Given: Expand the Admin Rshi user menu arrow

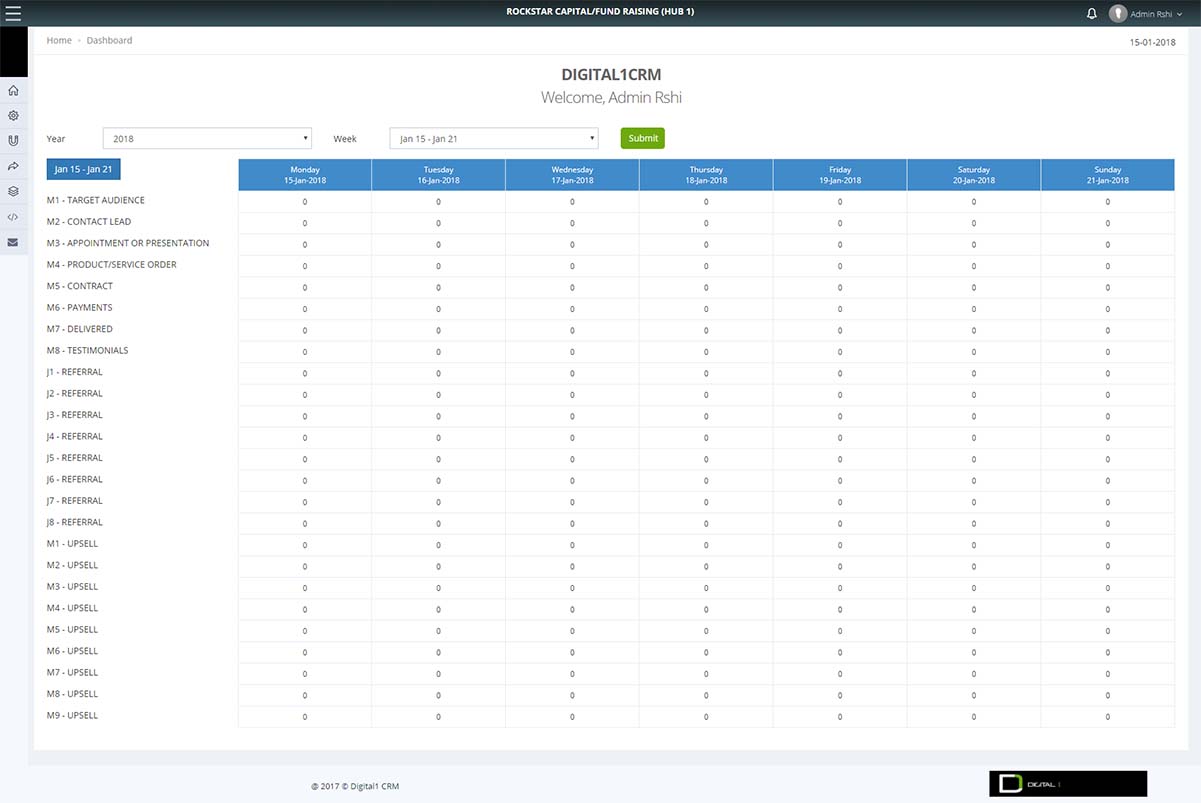Looking at the screenshot, I should coord(1179,14).
